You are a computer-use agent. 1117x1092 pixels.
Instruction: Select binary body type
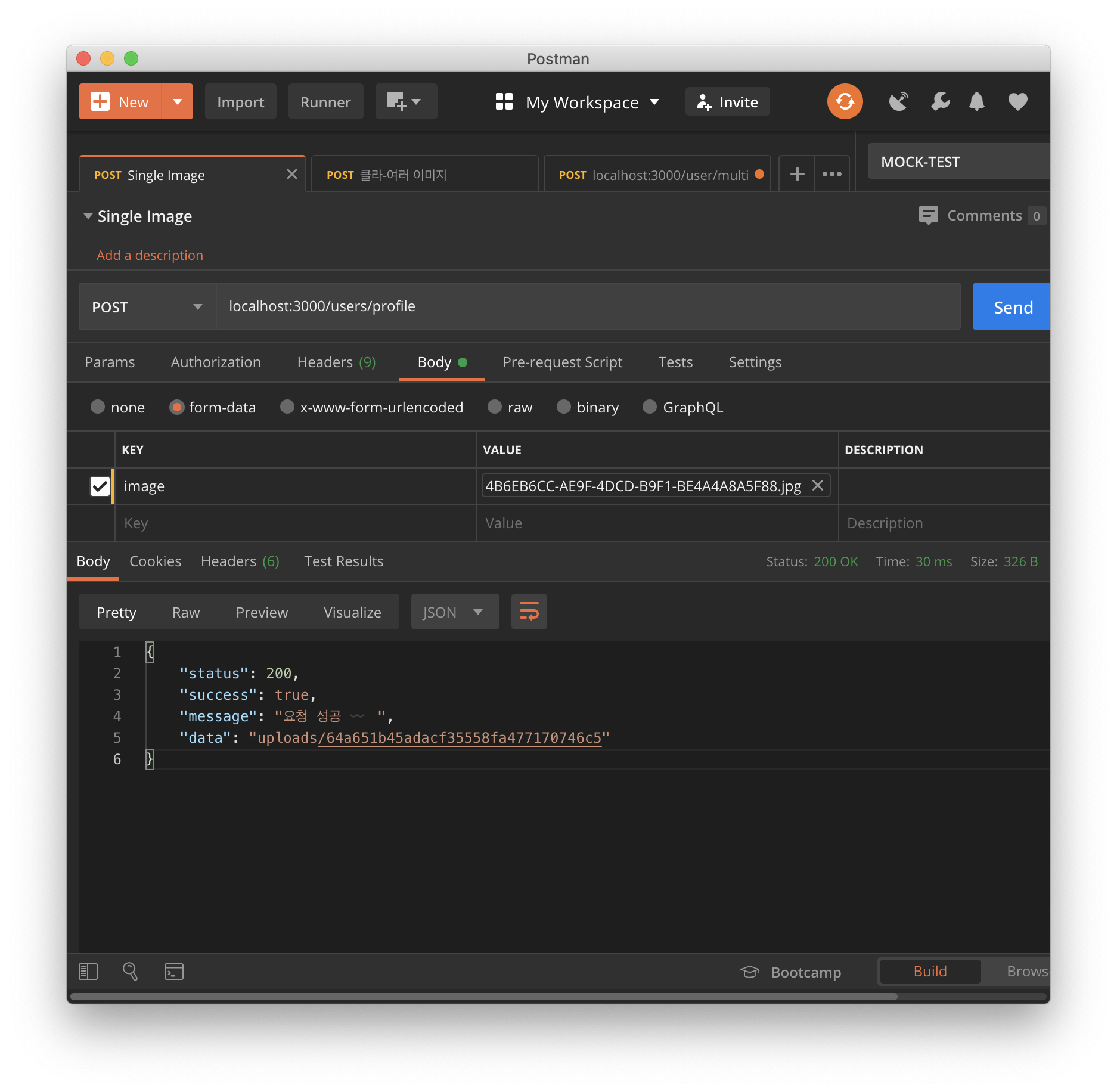click(564, 407)
